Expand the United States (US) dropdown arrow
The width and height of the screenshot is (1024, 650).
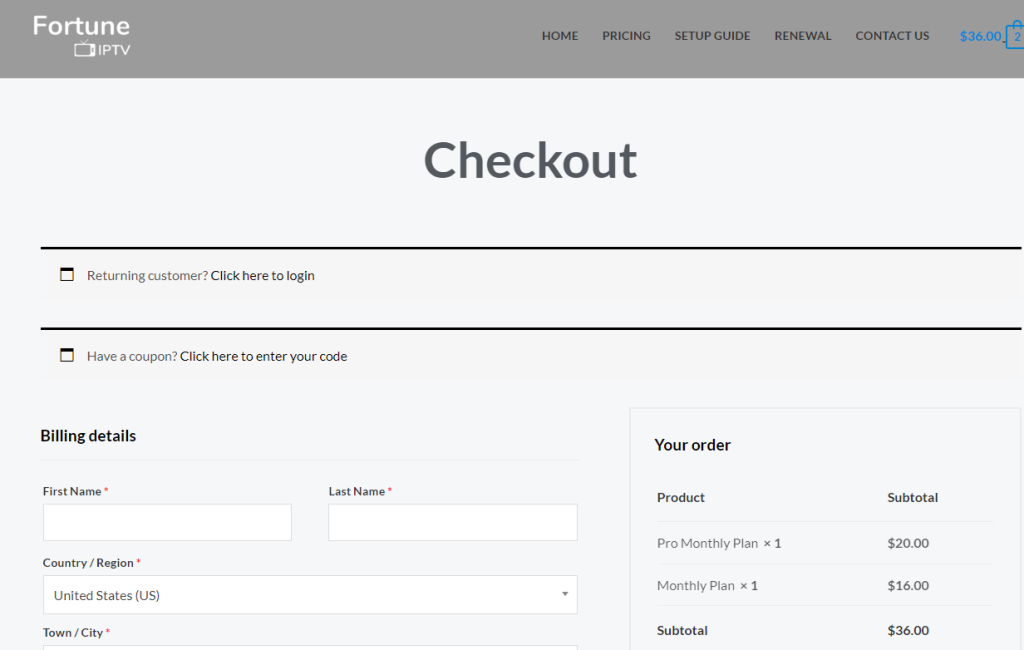pyautogui.click(x=565, y=594)
